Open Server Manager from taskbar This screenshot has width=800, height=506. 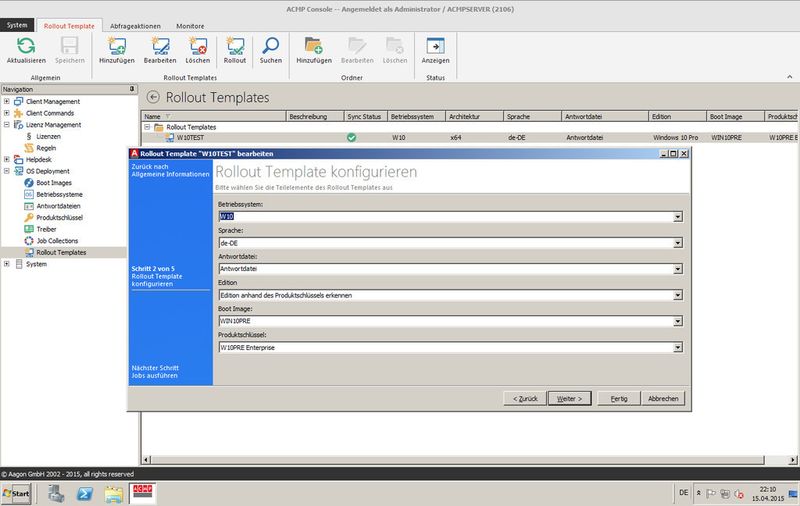click(x=56, y=493)
